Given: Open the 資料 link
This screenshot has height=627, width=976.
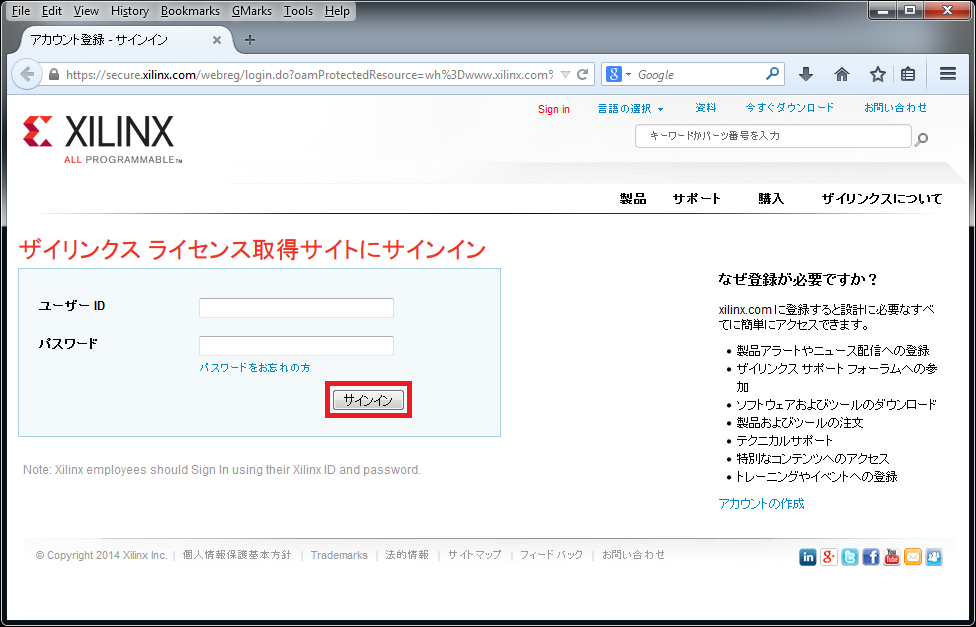Looking at the screenshot, I should [705, 108].
